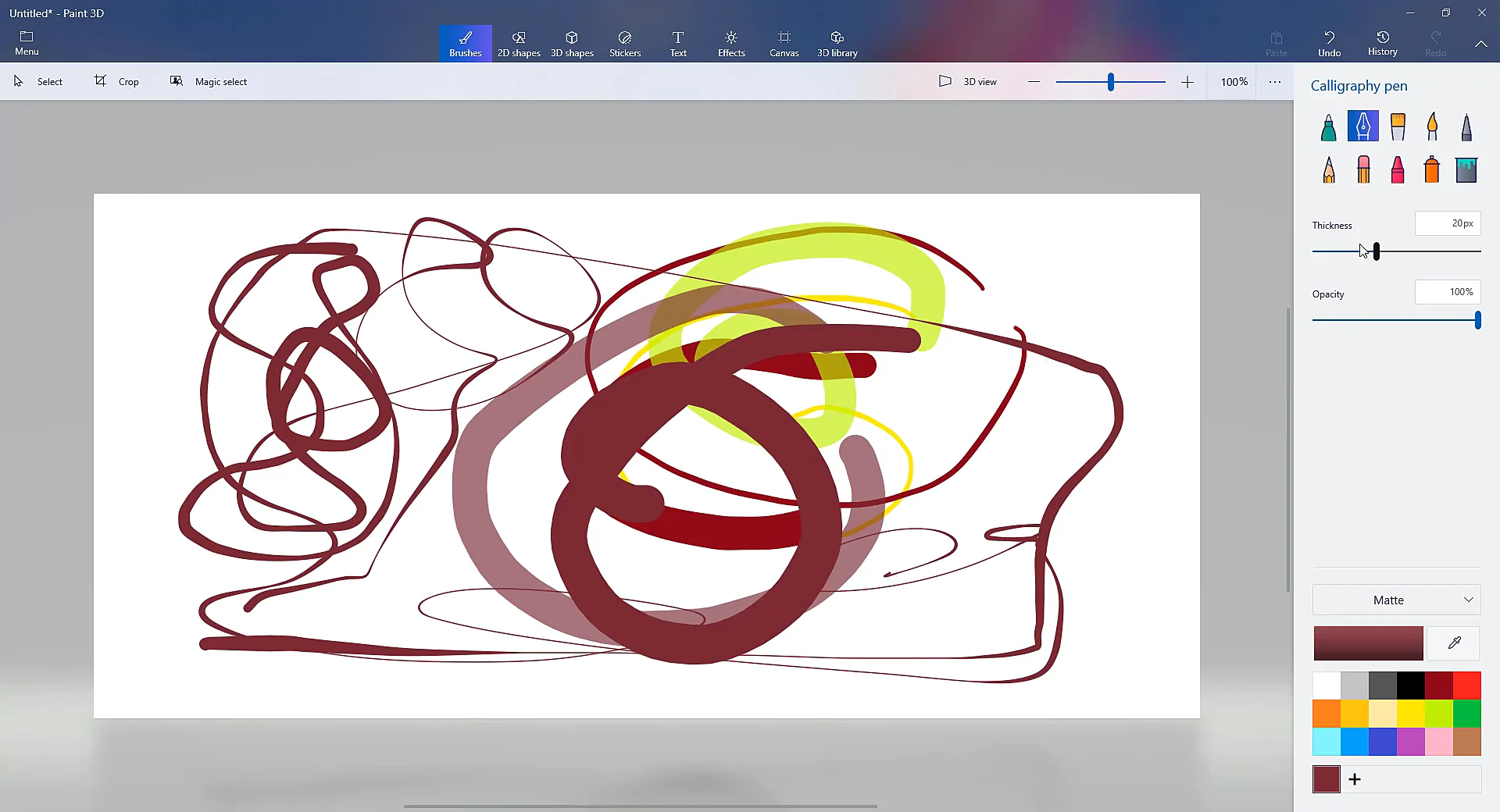
Task: Add a custom color with plus button
Action: 1355,779
